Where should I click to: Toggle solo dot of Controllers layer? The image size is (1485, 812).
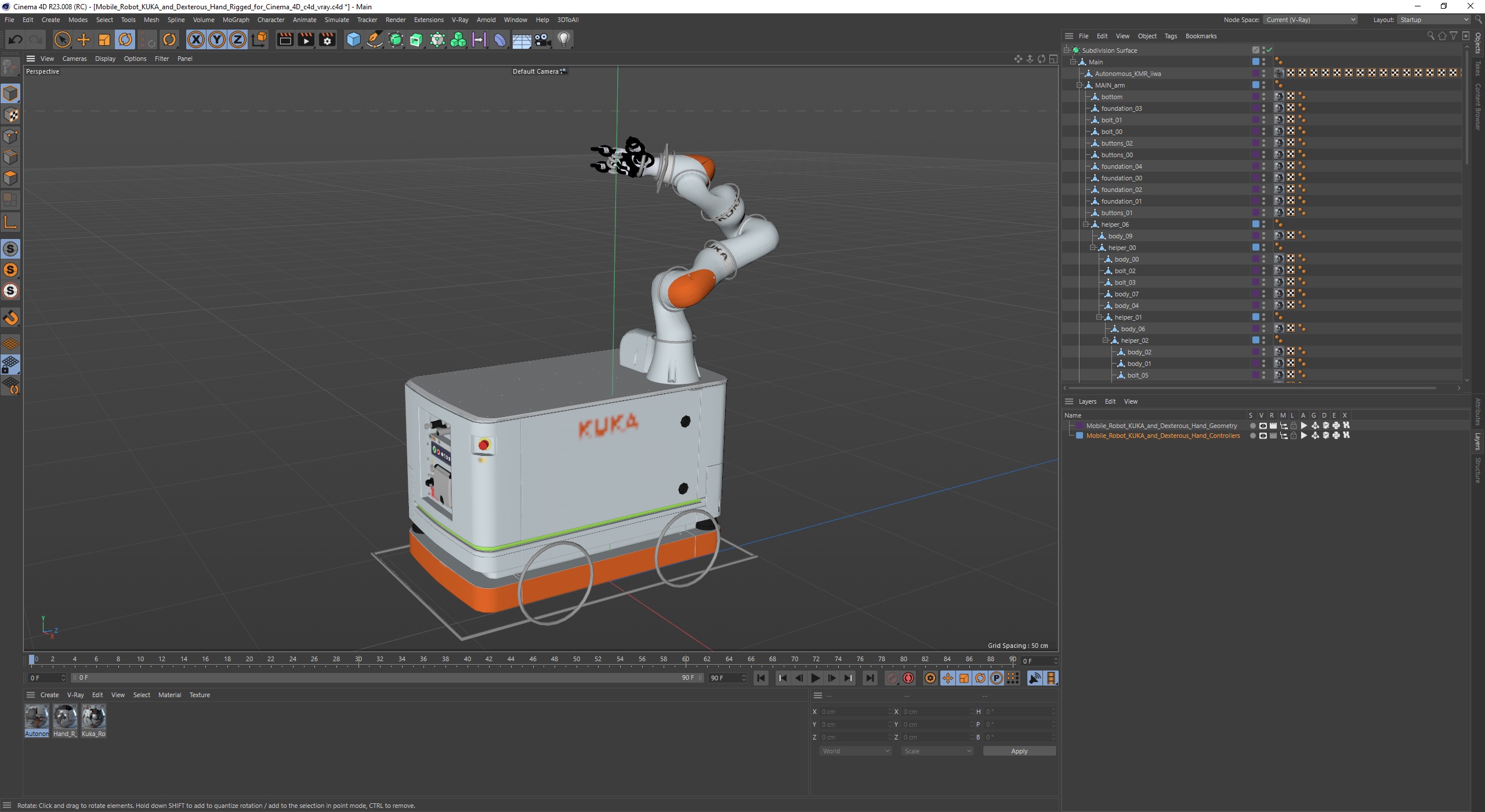[x=1252, y=436]
